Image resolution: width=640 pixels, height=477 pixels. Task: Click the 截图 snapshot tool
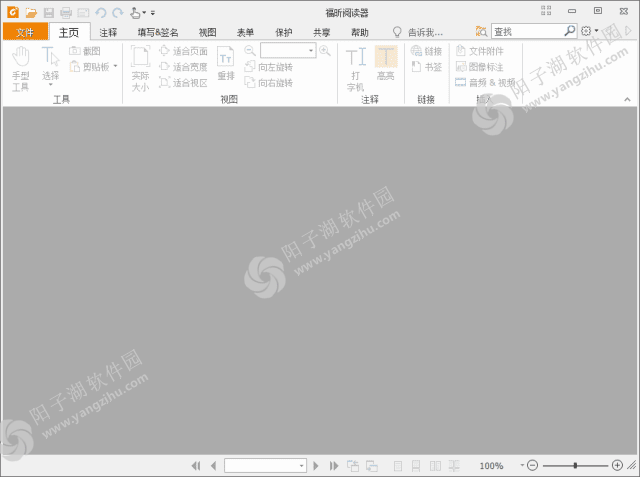[x=85, y=51]
